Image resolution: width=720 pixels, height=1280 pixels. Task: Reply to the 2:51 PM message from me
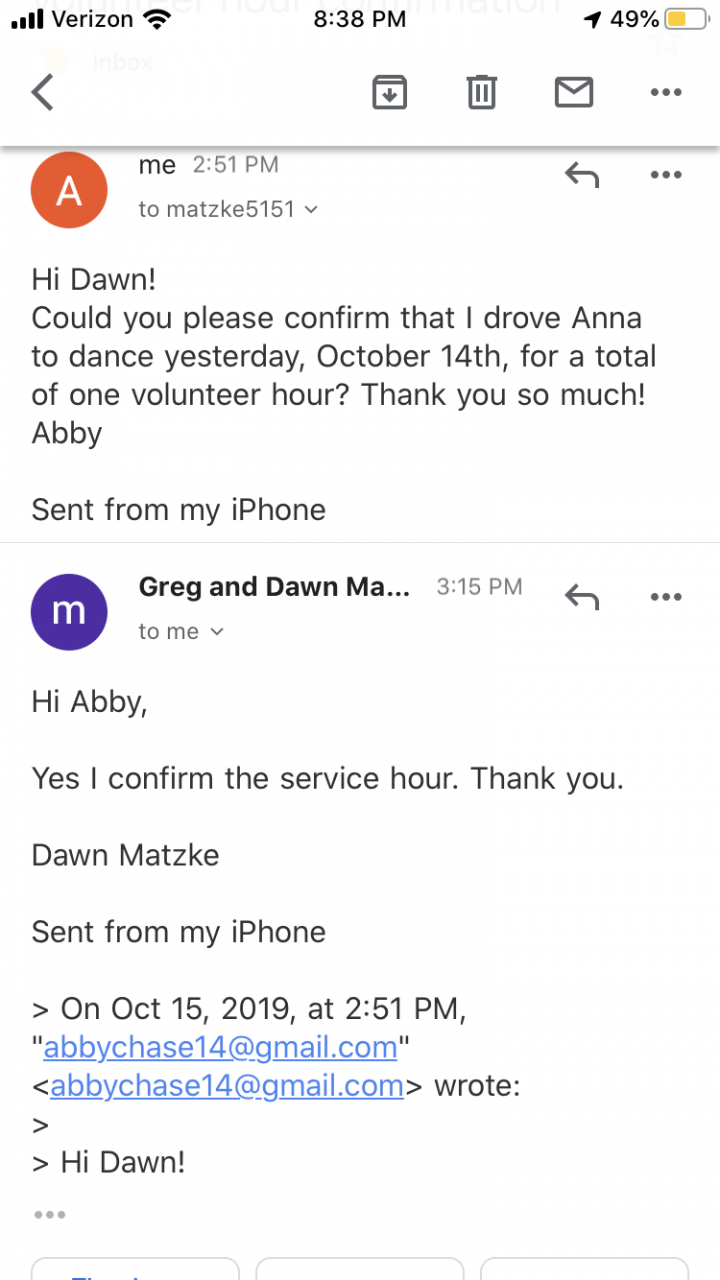[x=582, y=175]
